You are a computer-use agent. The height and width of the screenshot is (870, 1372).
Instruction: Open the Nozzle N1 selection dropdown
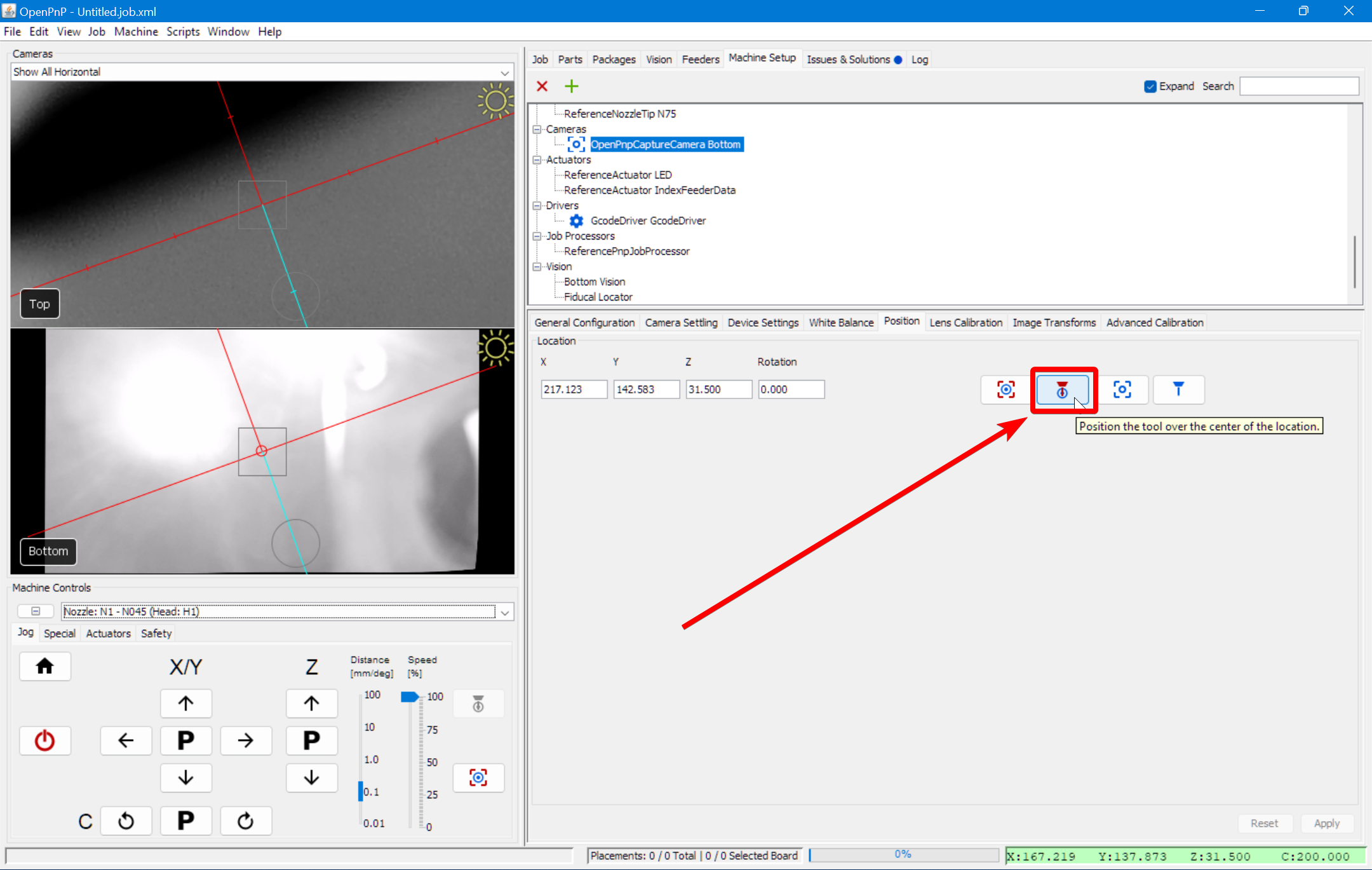[504, 612]
